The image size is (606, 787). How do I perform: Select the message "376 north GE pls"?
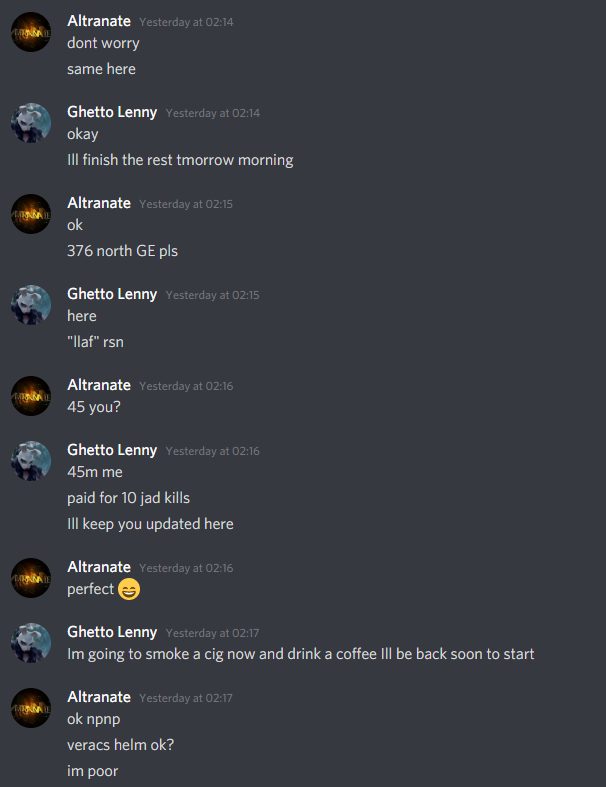123,250
